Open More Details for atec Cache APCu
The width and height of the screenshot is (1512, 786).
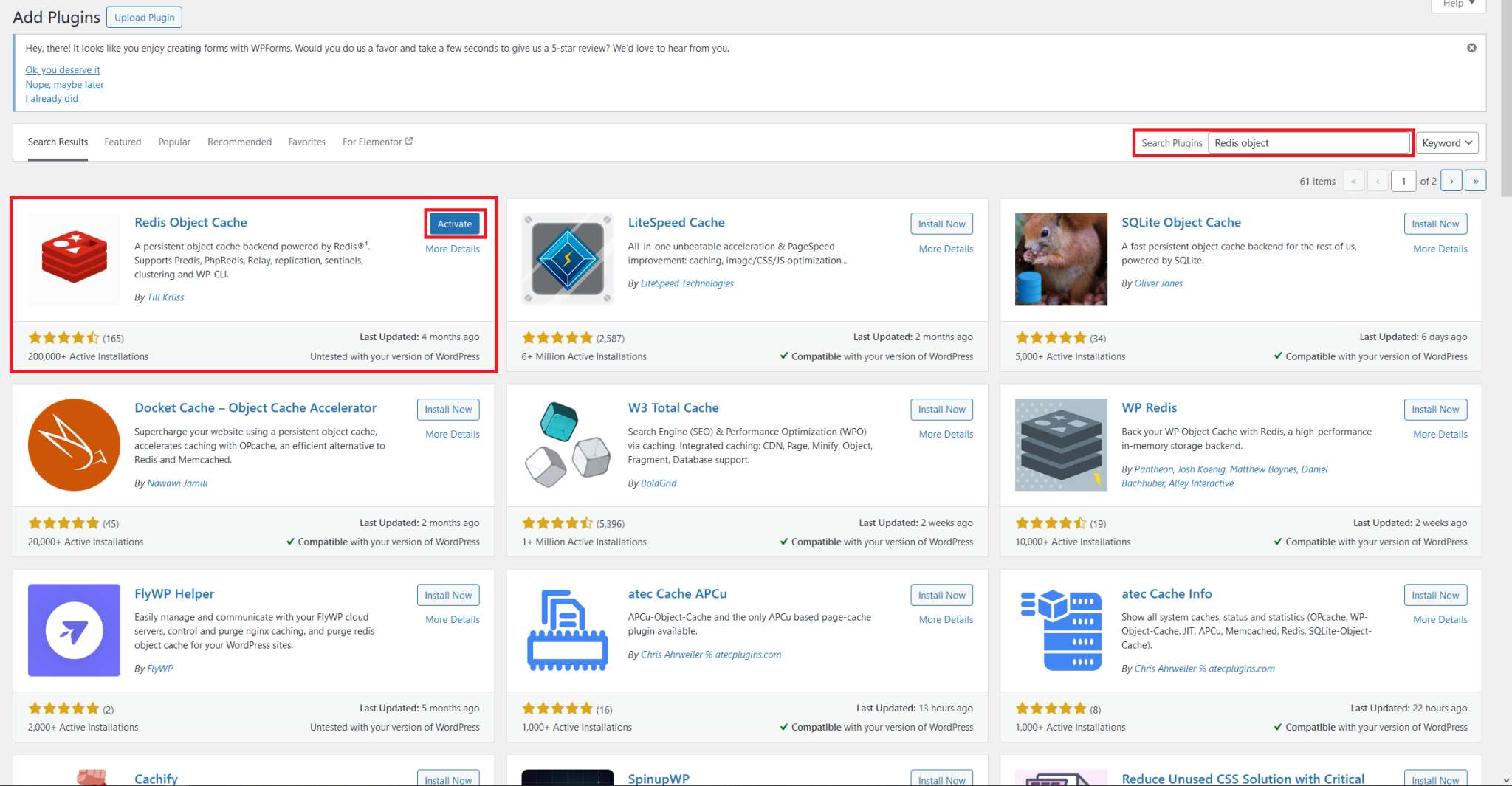[946, 619]
